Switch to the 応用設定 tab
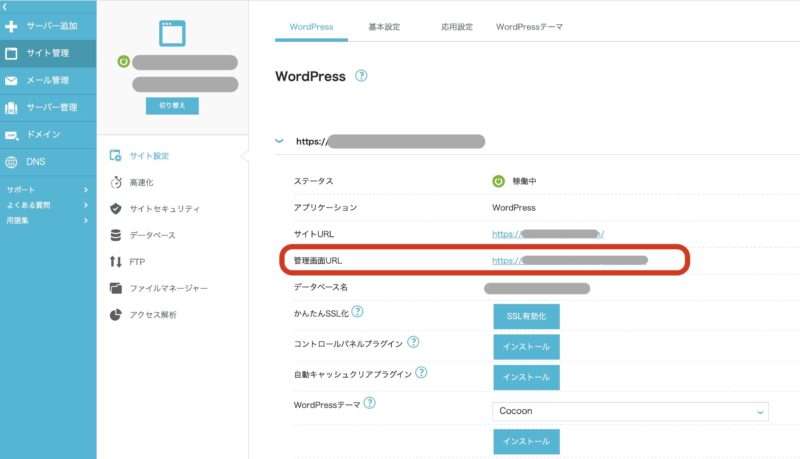800x459 pixels. click(457, 27)
